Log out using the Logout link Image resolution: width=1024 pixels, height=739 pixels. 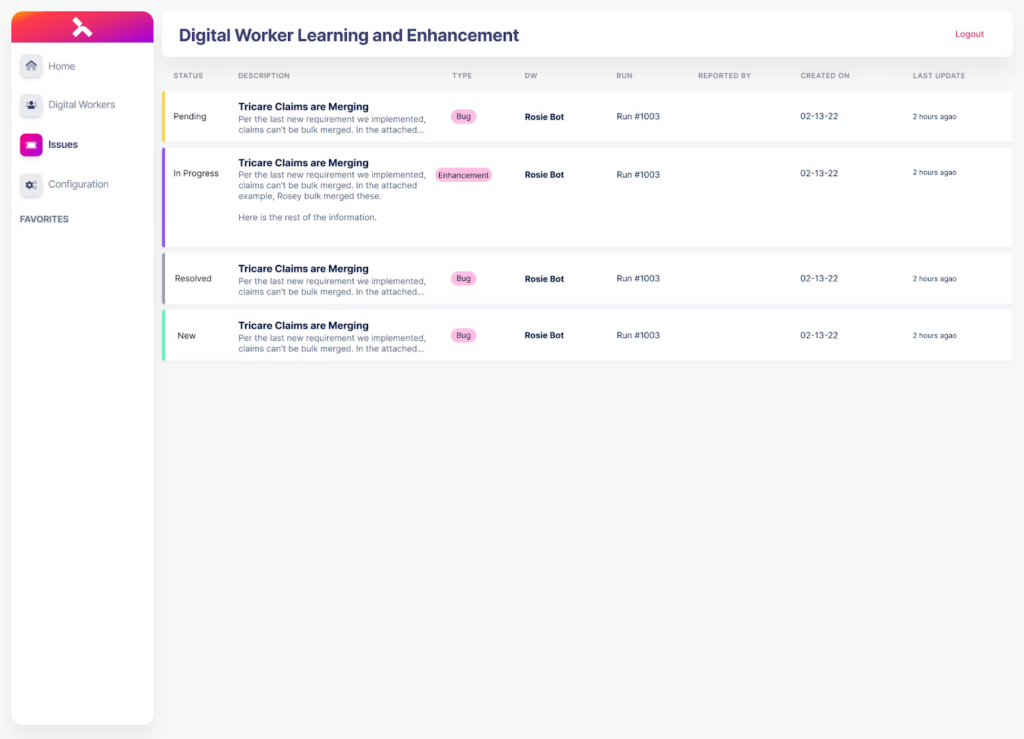(x=969, y=34)
